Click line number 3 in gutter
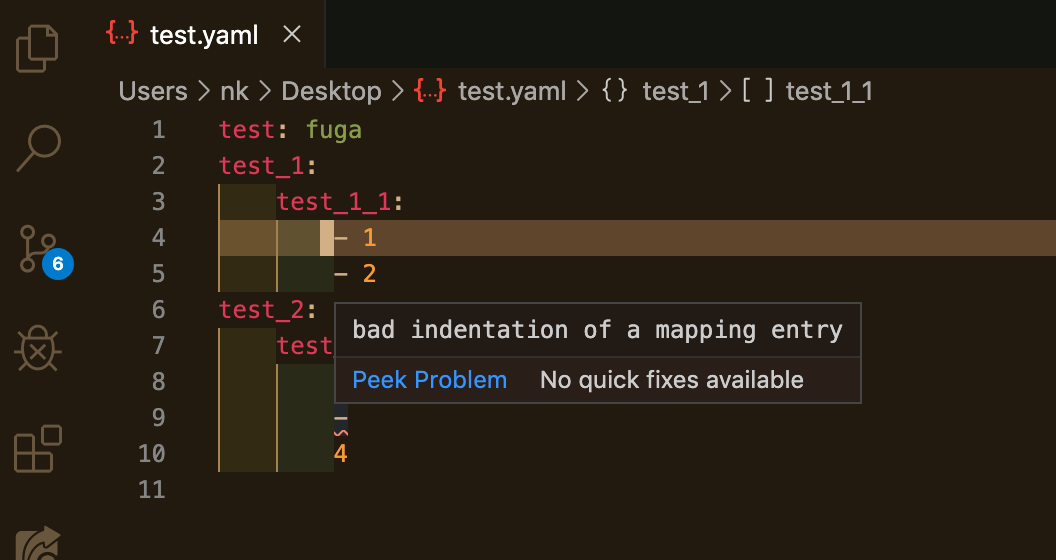 coord(158,201)
